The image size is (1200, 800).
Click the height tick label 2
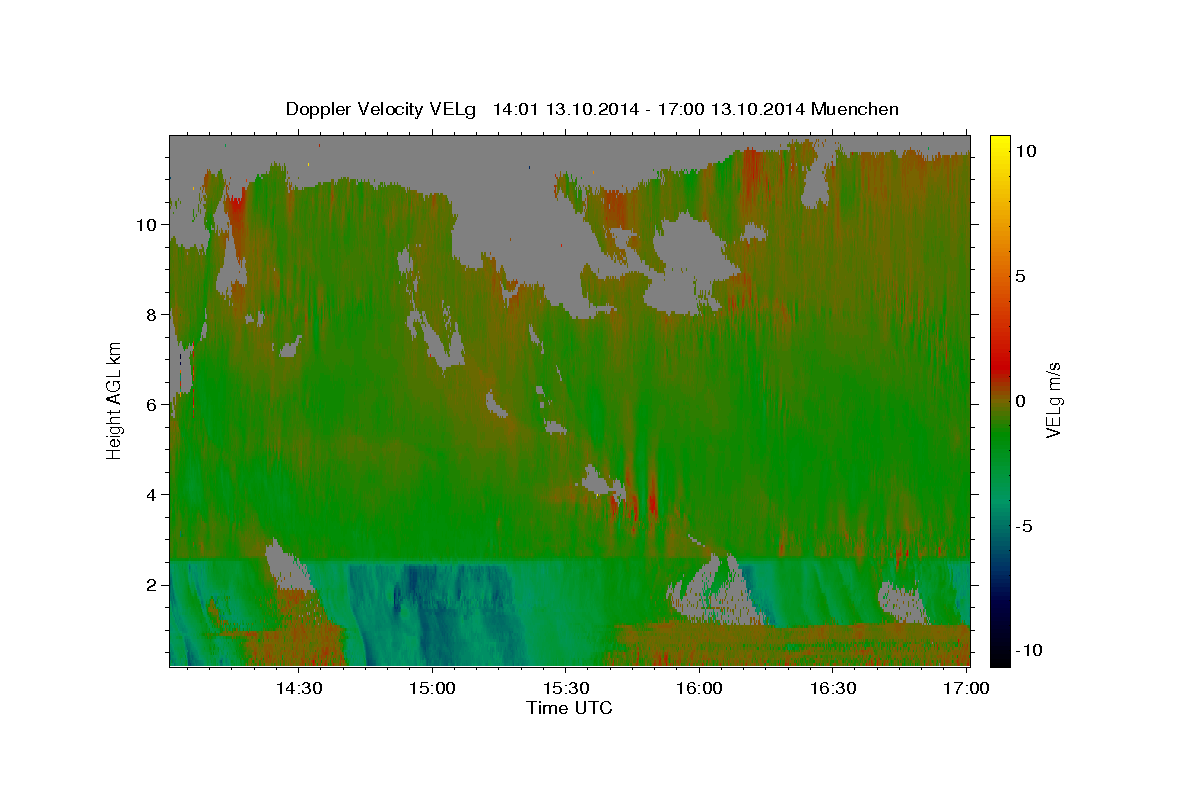(152, 584)
